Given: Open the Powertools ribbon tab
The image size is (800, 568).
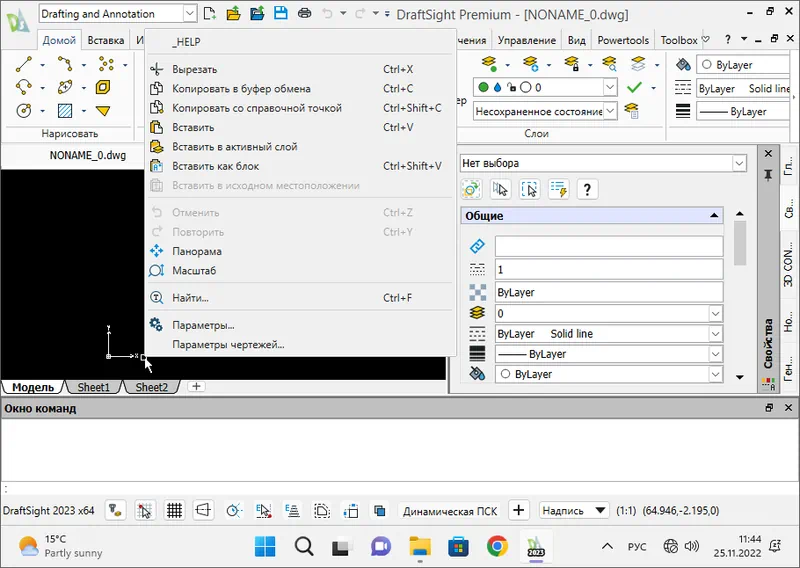Looking at the screenshot, I should 623,40.
